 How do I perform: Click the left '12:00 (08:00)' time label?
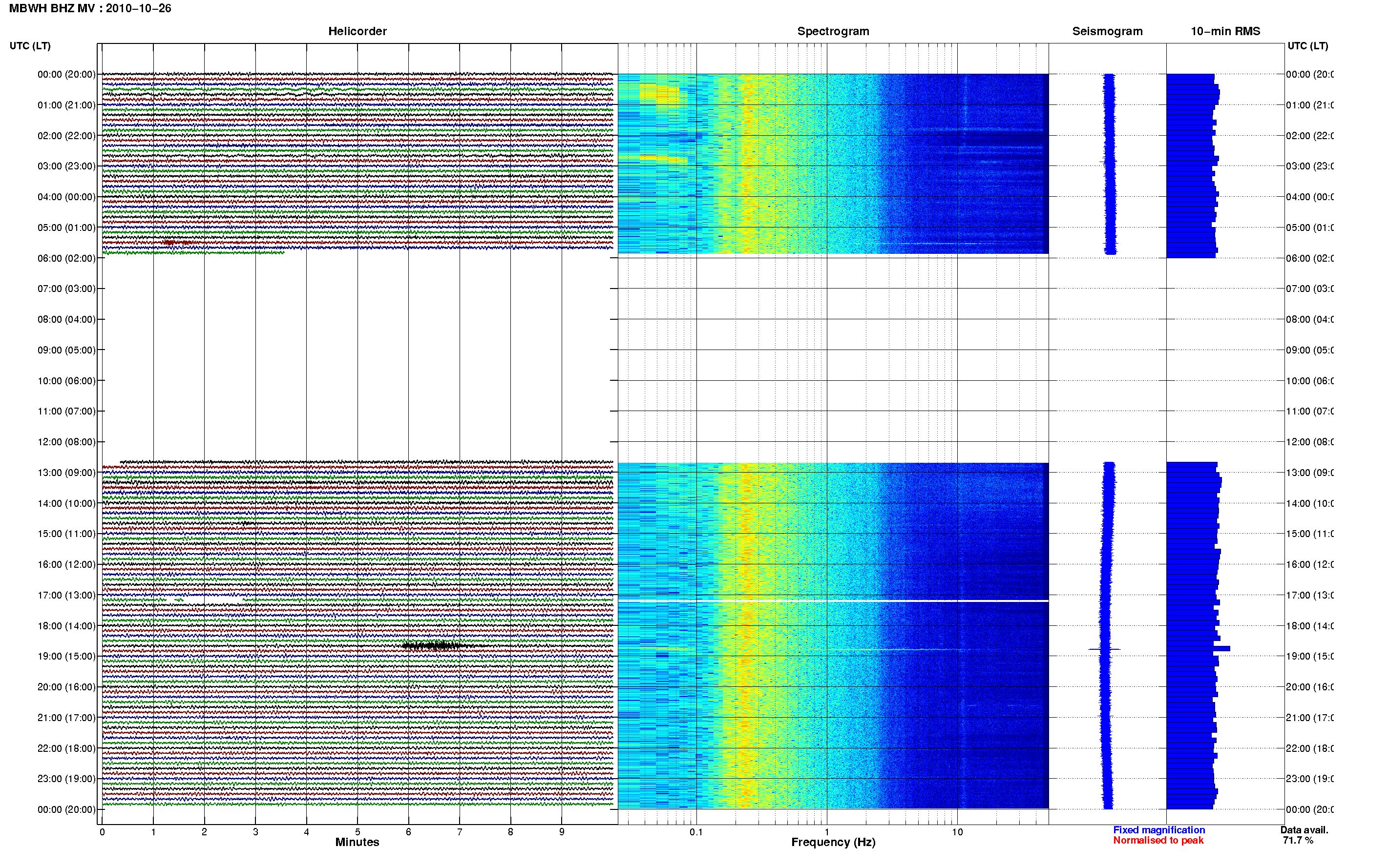coord(66,442)
